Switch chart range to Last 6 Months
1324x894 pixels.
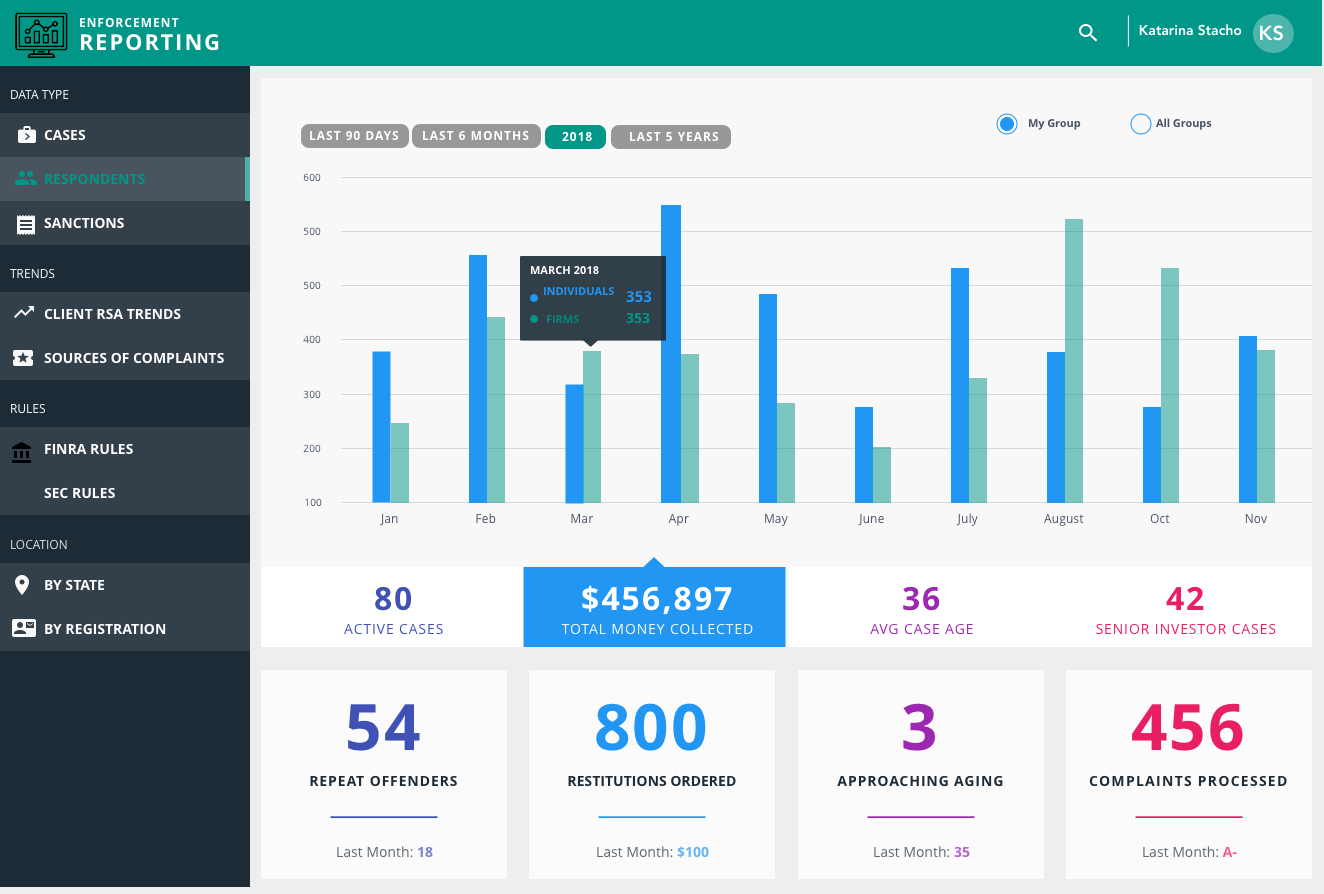point(476,136)
